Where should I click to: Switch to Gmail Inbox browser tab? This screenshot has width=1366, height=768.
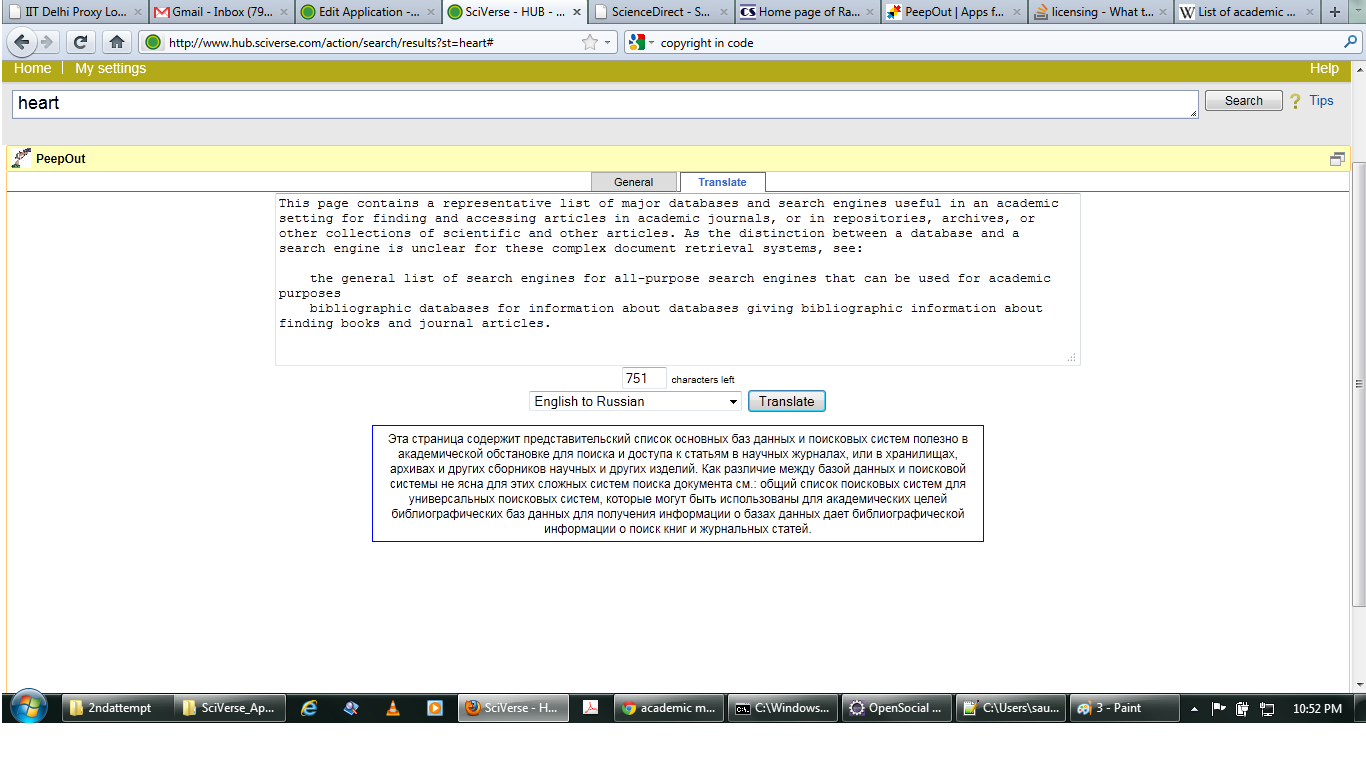[x=222, y=12]
